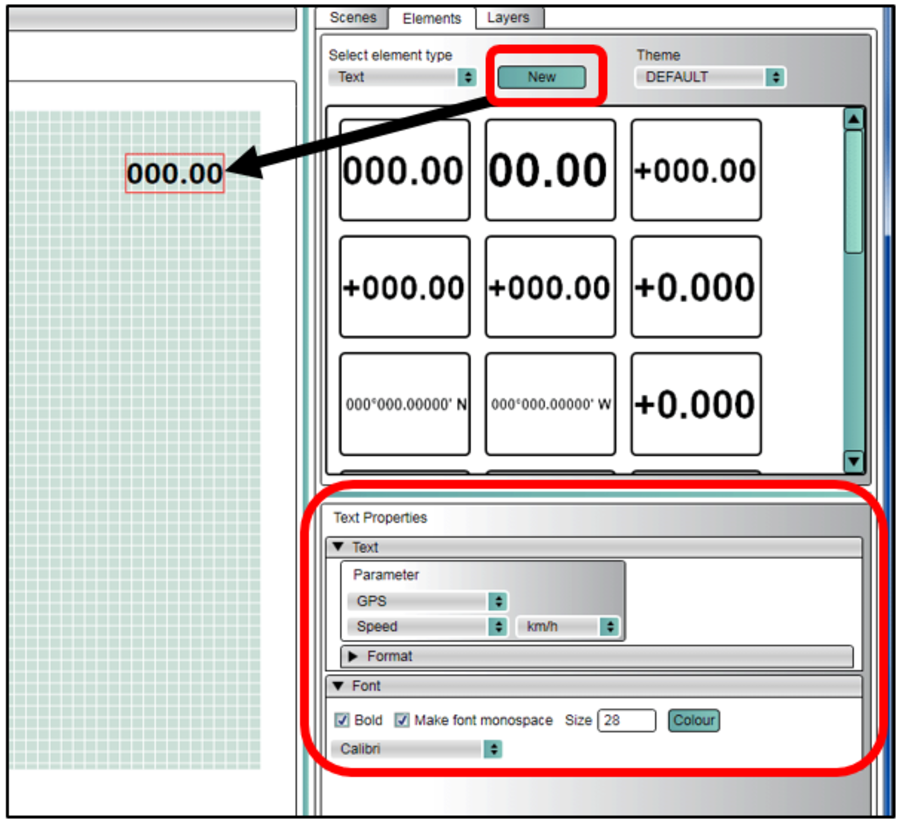Viewport: 900px width, 823px height.
Task: Select the 000.00 text element thumbnail
Action: (x=404, y=170)
